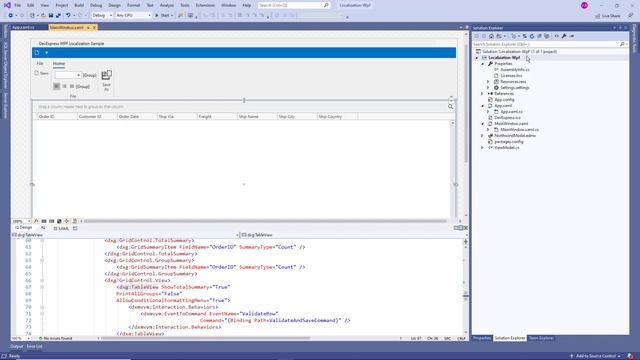Open the Output panel tab
This screenshot has height=360, width=640.
tap(17, 347)
